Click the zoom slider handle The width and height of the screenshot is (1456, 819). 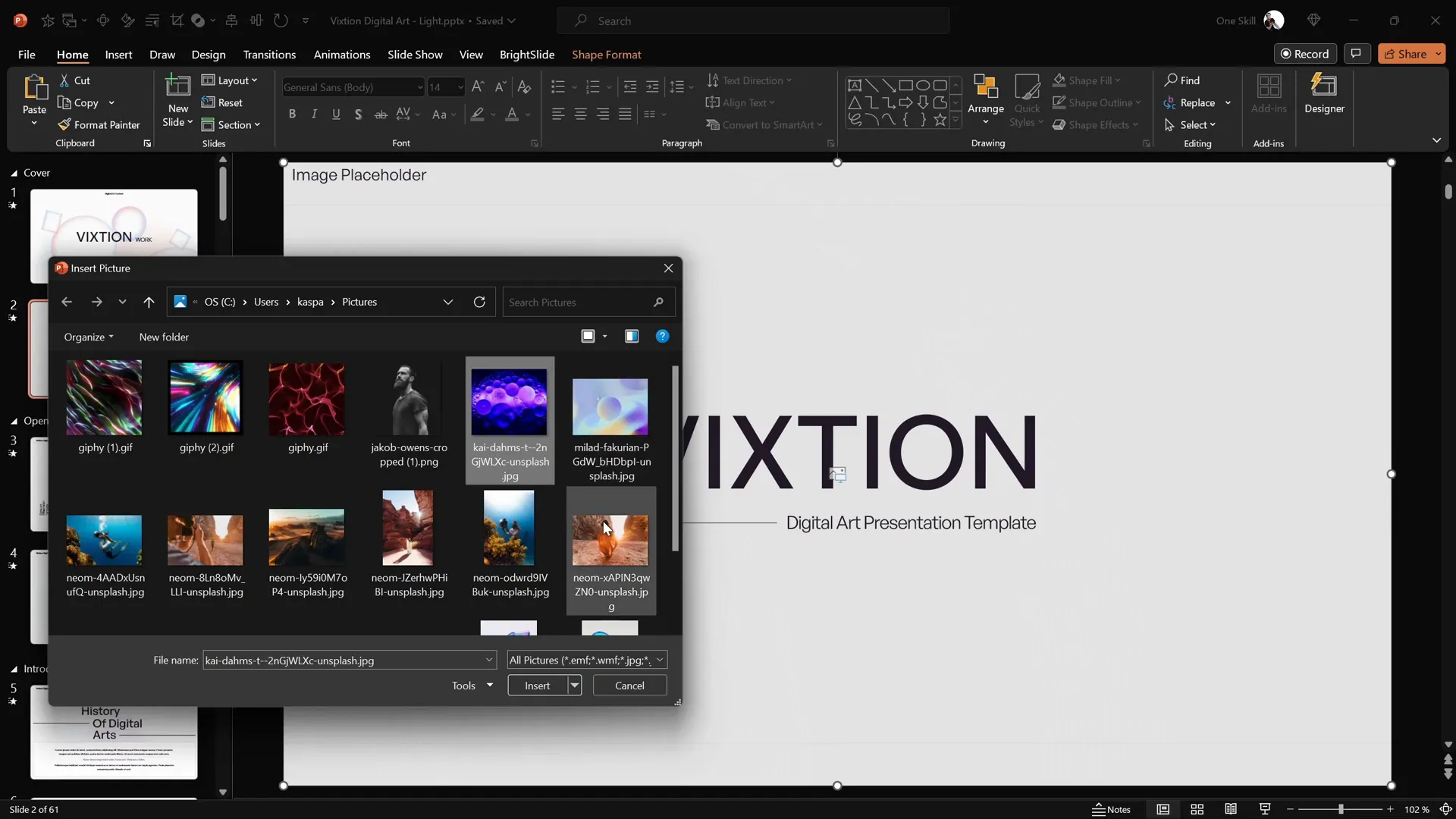point(1341,810)
